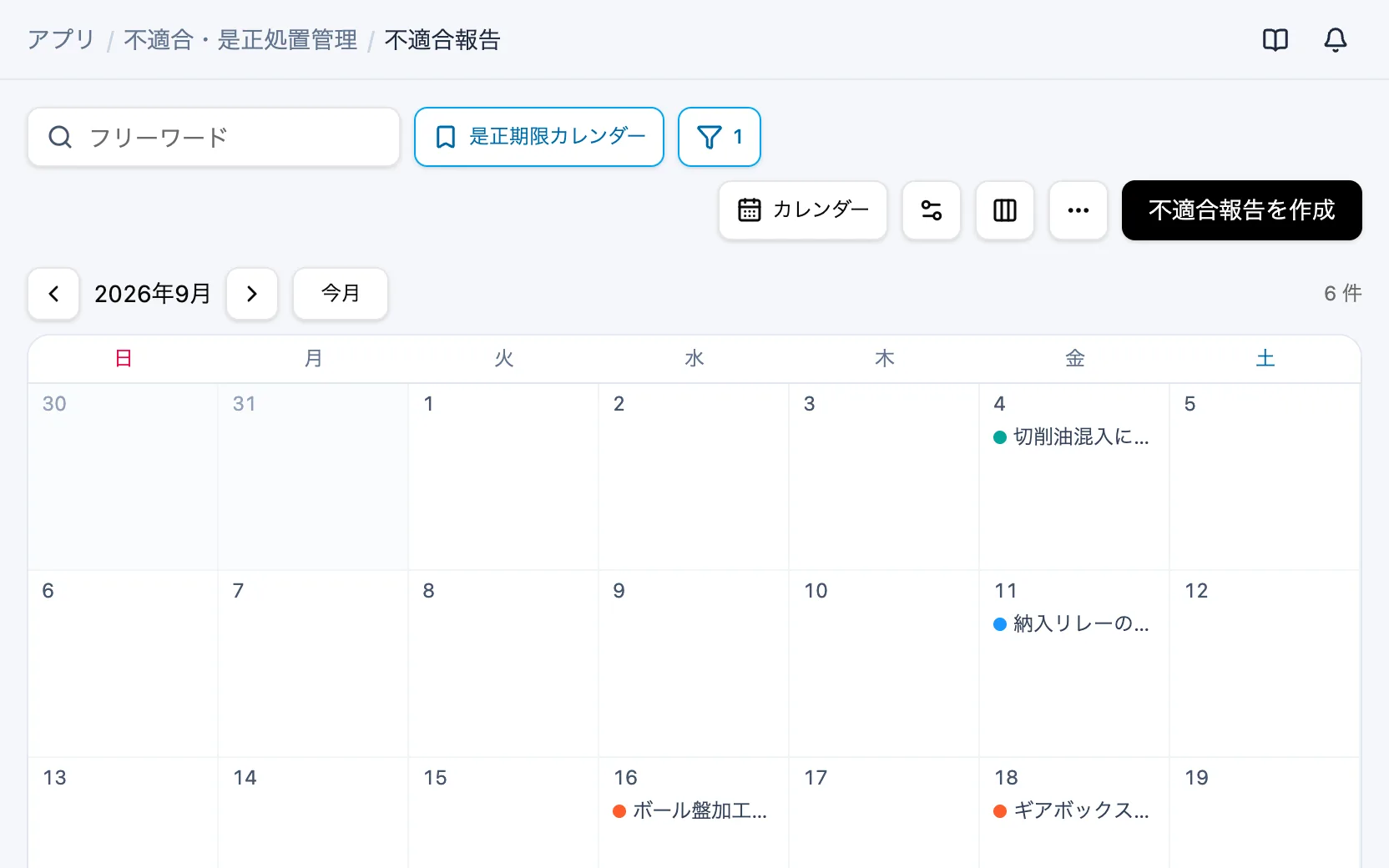Select calendar day 31 of previous month
Image resolution: width=1389 pixels, height=868 pixels.
[313, 477]
